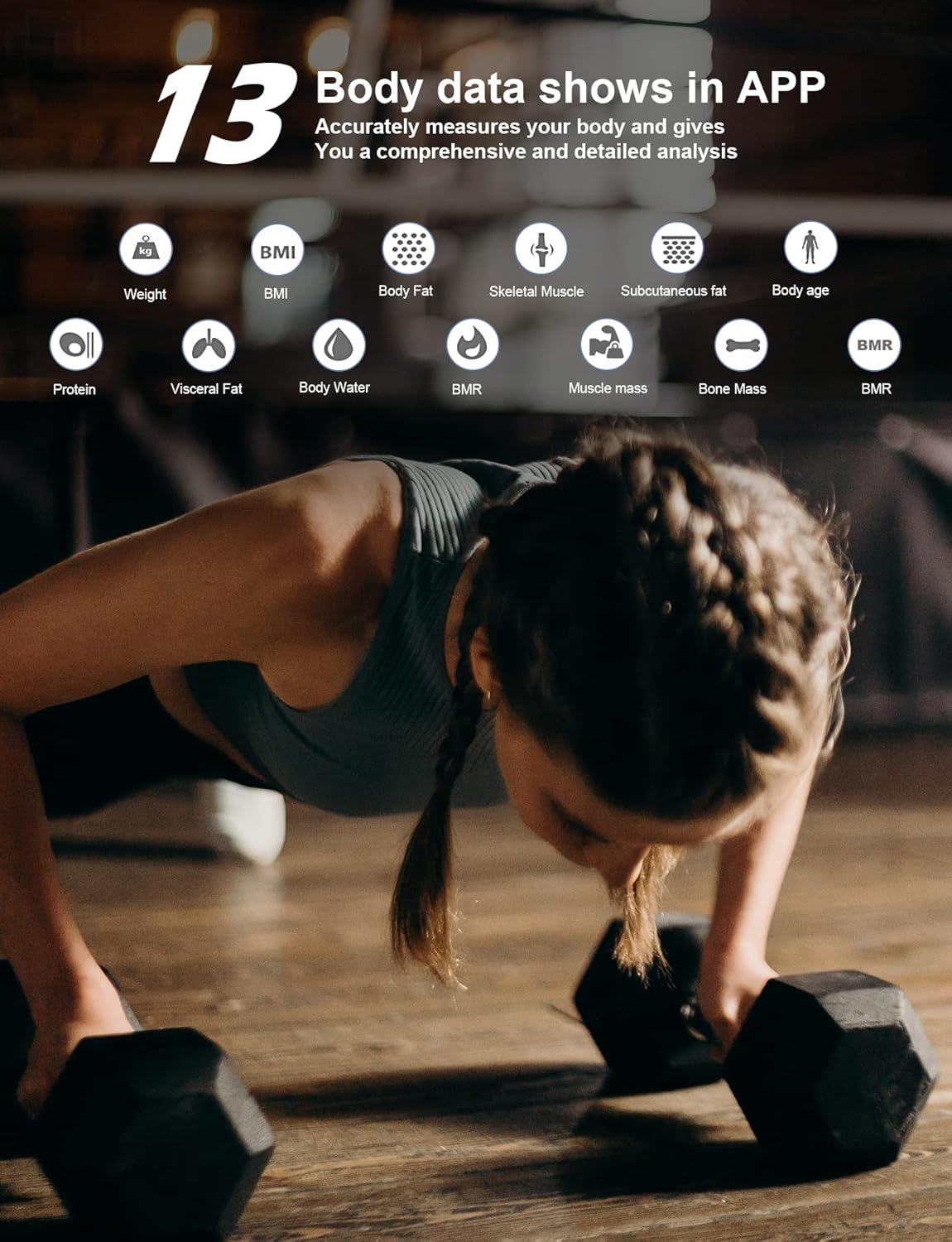Click the "Subcutaneous fat" text label
The image size is (952, 1242).
click(674, 291)
